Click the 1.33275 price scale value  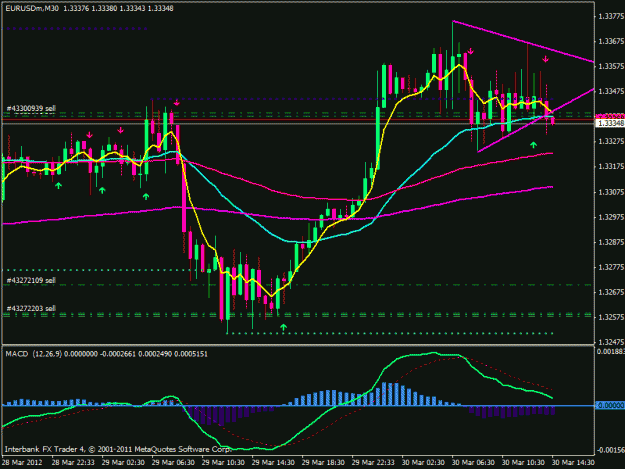point(611,141)
